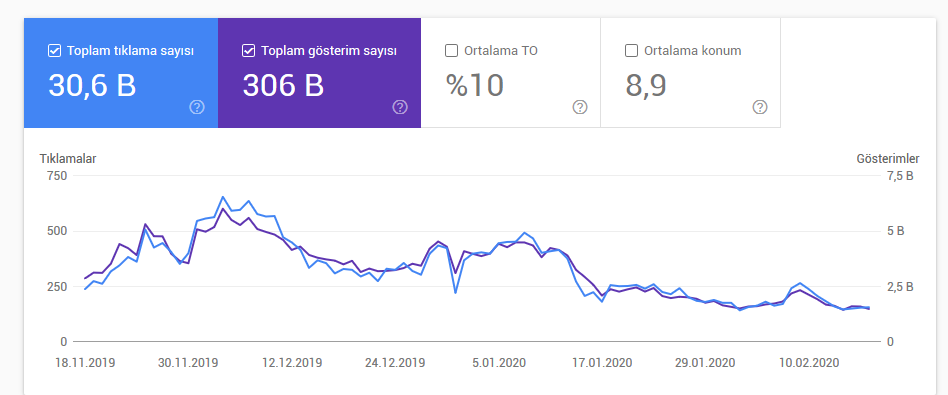Click the 24.12.2019 date label on axis
This screenshot has height=395, width=948.
tap(395, 363)
